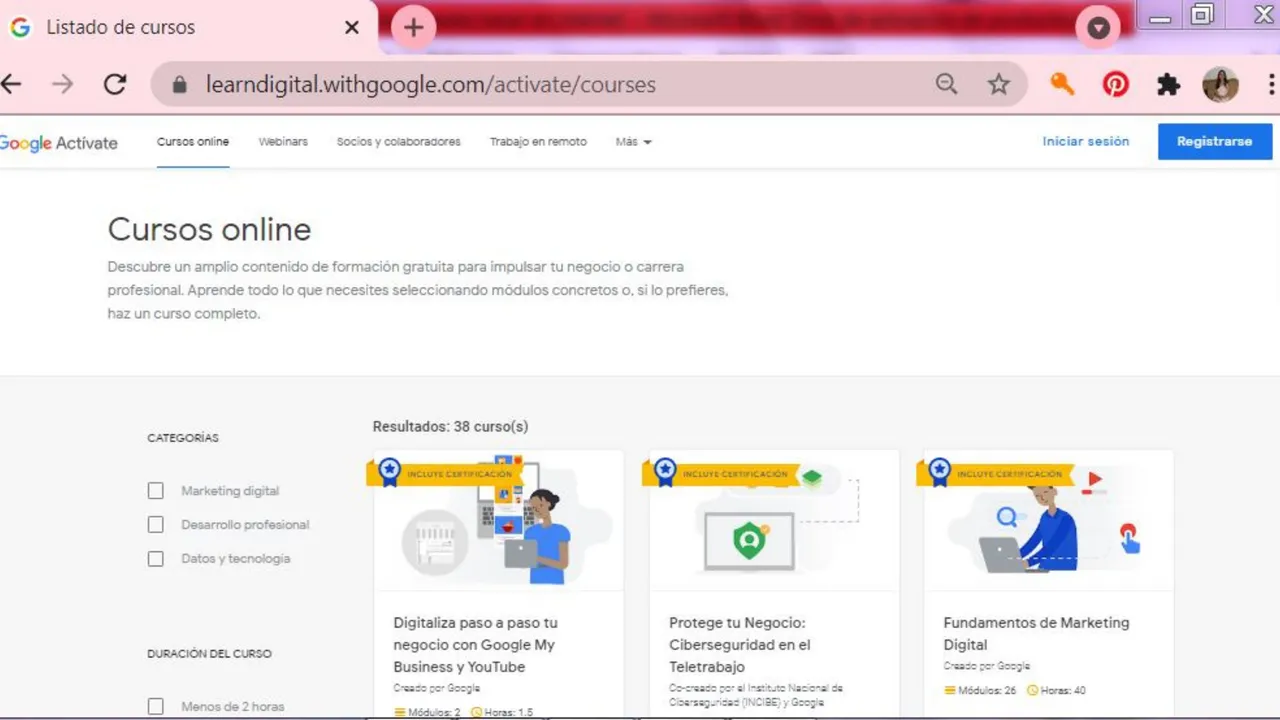Open the zoom magnifier icon in address bar
1280x720 pixels.
[946, 85]
